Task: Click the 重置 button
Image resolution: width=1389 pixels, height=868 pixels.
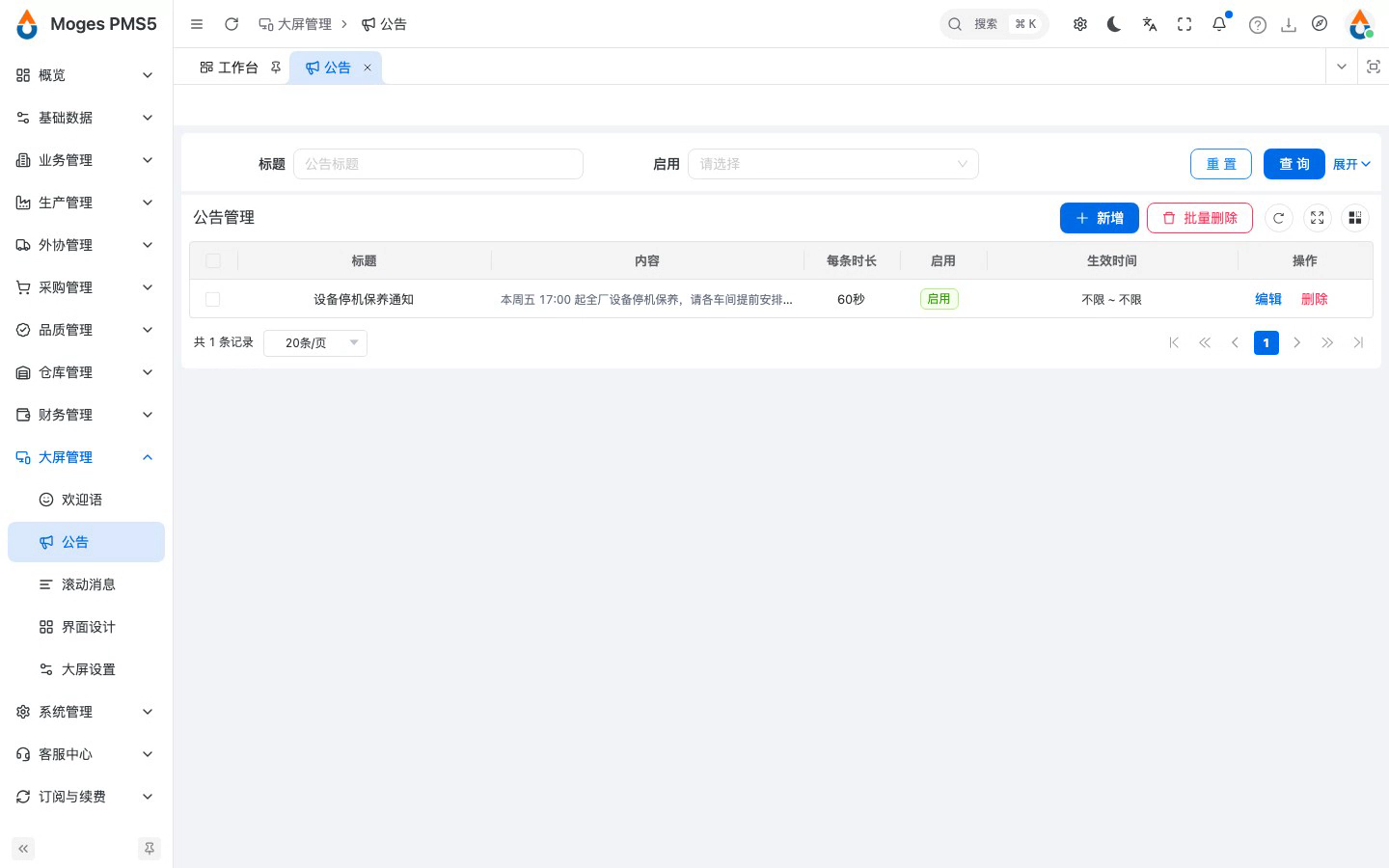Action: click(x=1221, y=164)
